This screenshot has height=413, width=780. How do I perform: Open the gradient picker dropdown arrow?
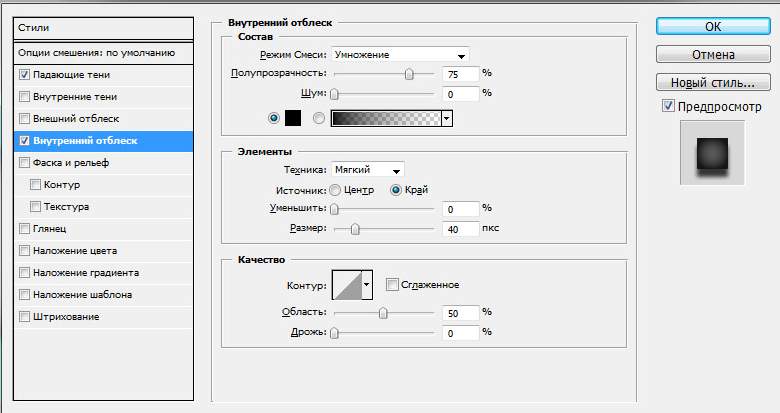(447, 118)
